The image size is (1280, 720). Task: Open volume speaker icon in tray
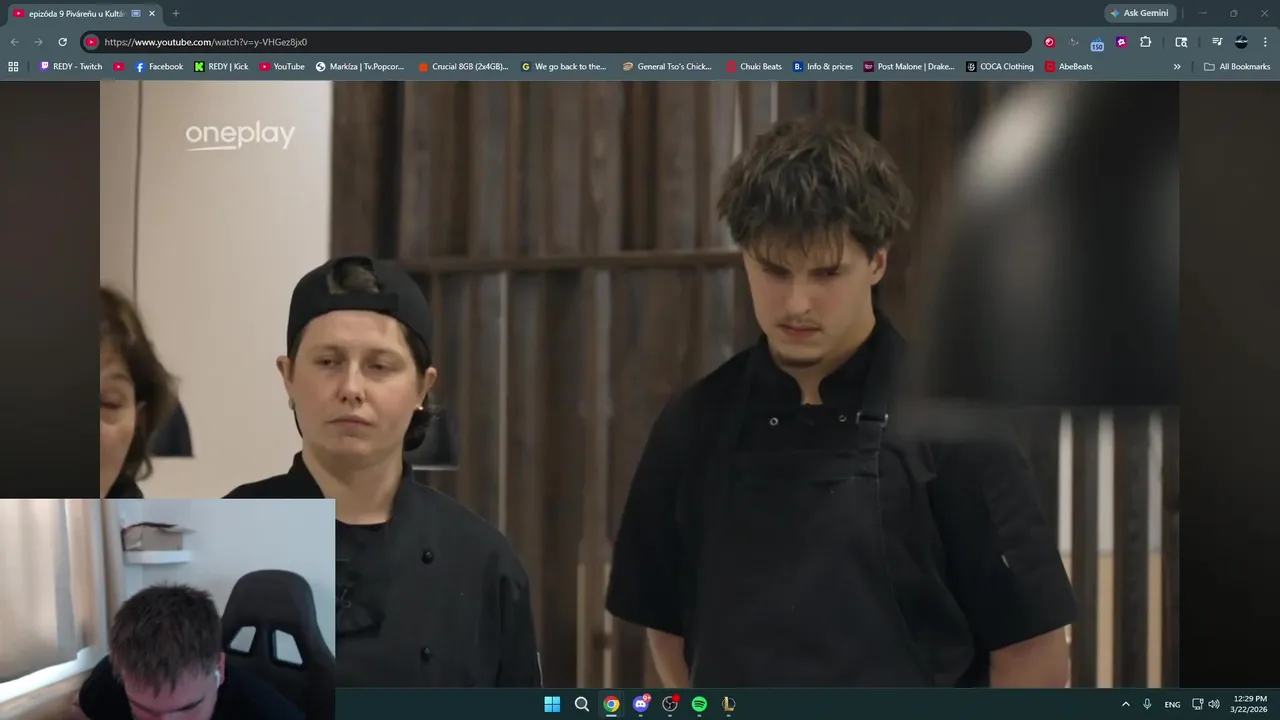pos(1214,704)
